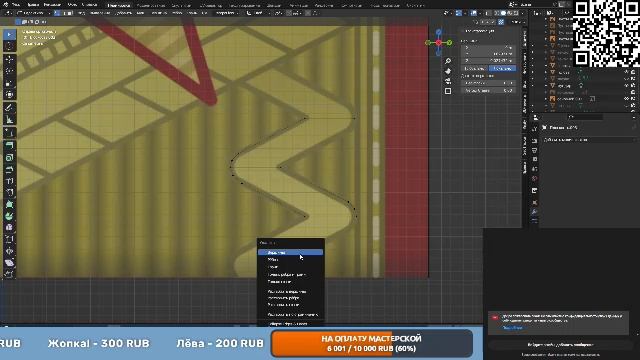The width and height of the screenshot is (640, 360).
Task: Select the Edge Slide tool
Action: (x=9, y=239)
